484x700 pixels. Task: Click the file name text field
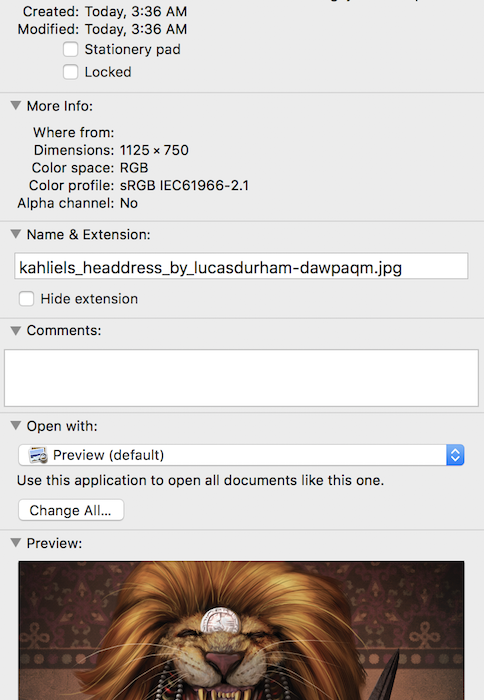click(x=241, y=267)
